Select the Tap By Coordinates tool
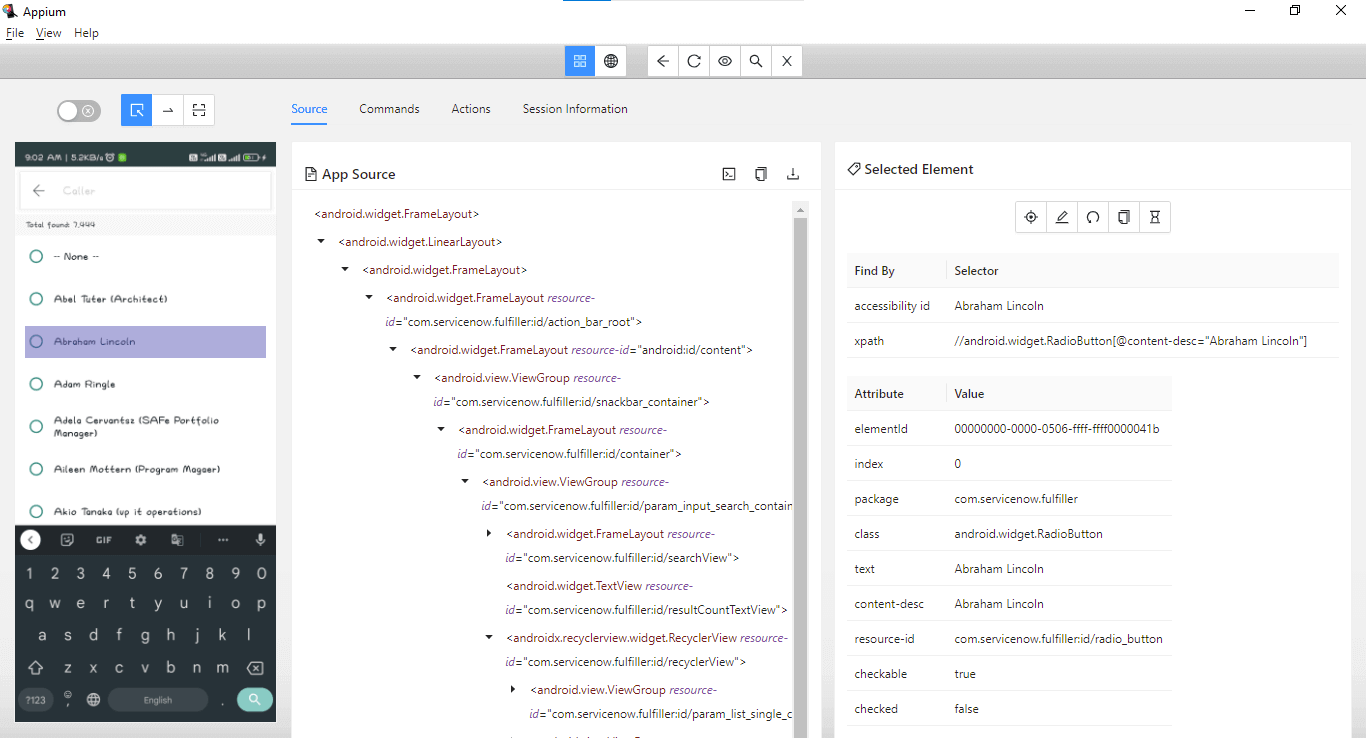Viewport: 1366px width, 738px height. pos(199,110)
